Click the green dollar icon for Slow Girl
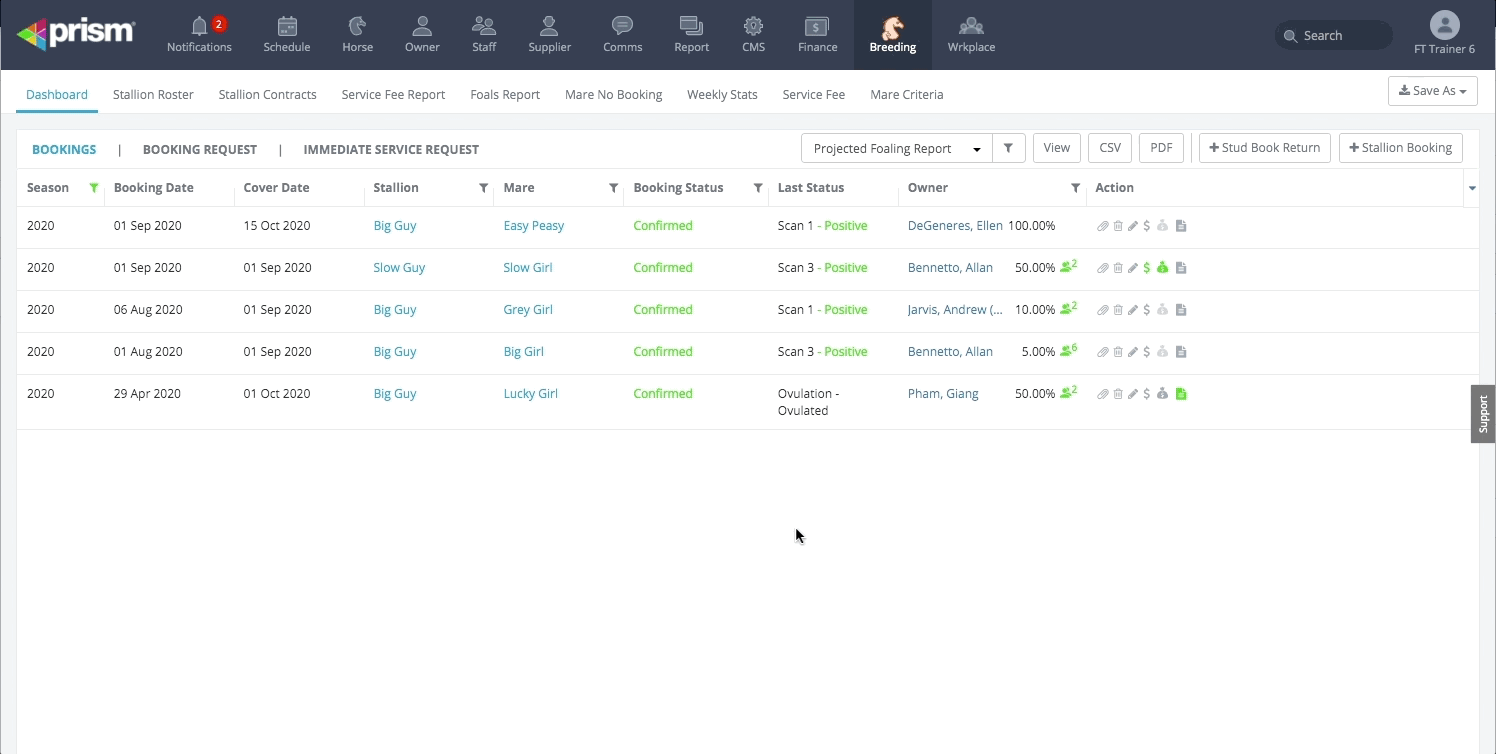Viewport: 1496px width, 754px height. 1147,268
